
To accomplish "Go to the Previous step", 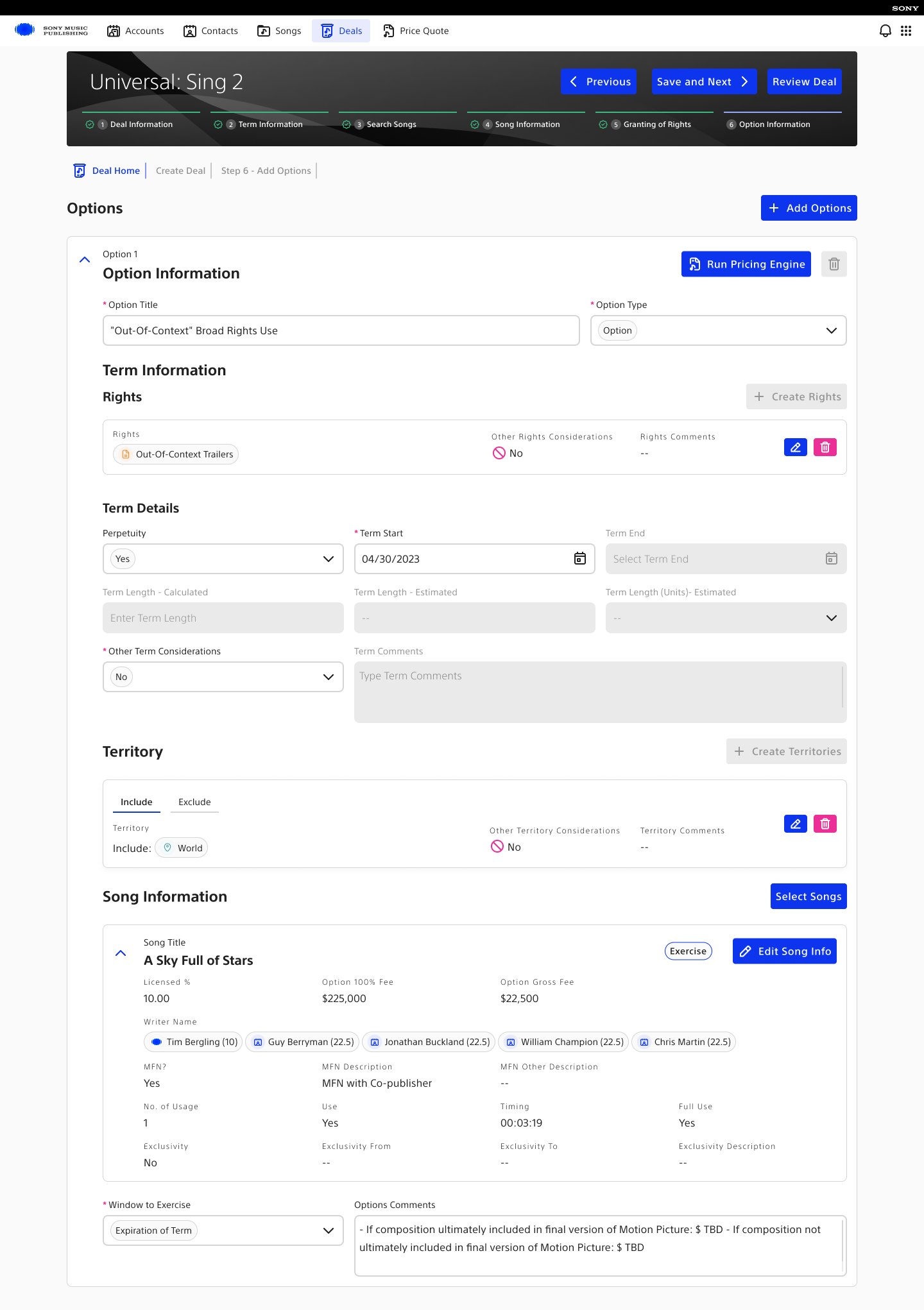I will pyautogui.click(x=599, y=81).
